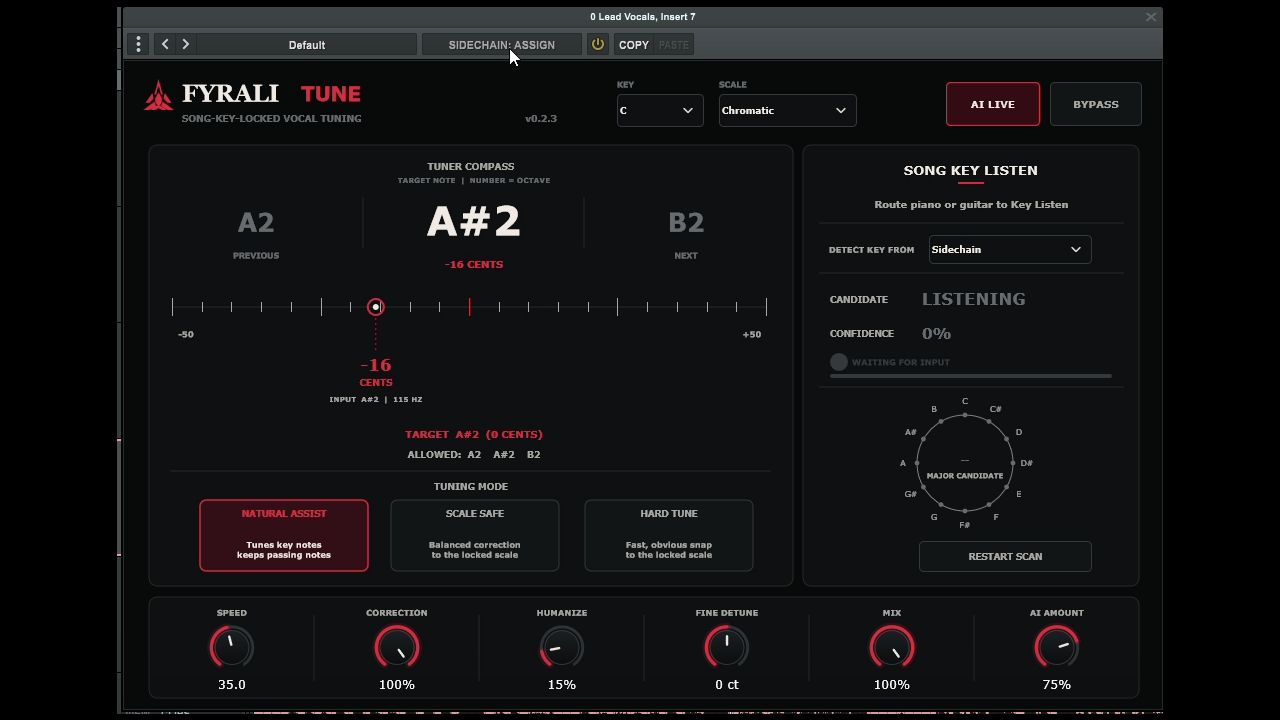
Task: Toggle the AI LIVE button
Action: (993, 104)
